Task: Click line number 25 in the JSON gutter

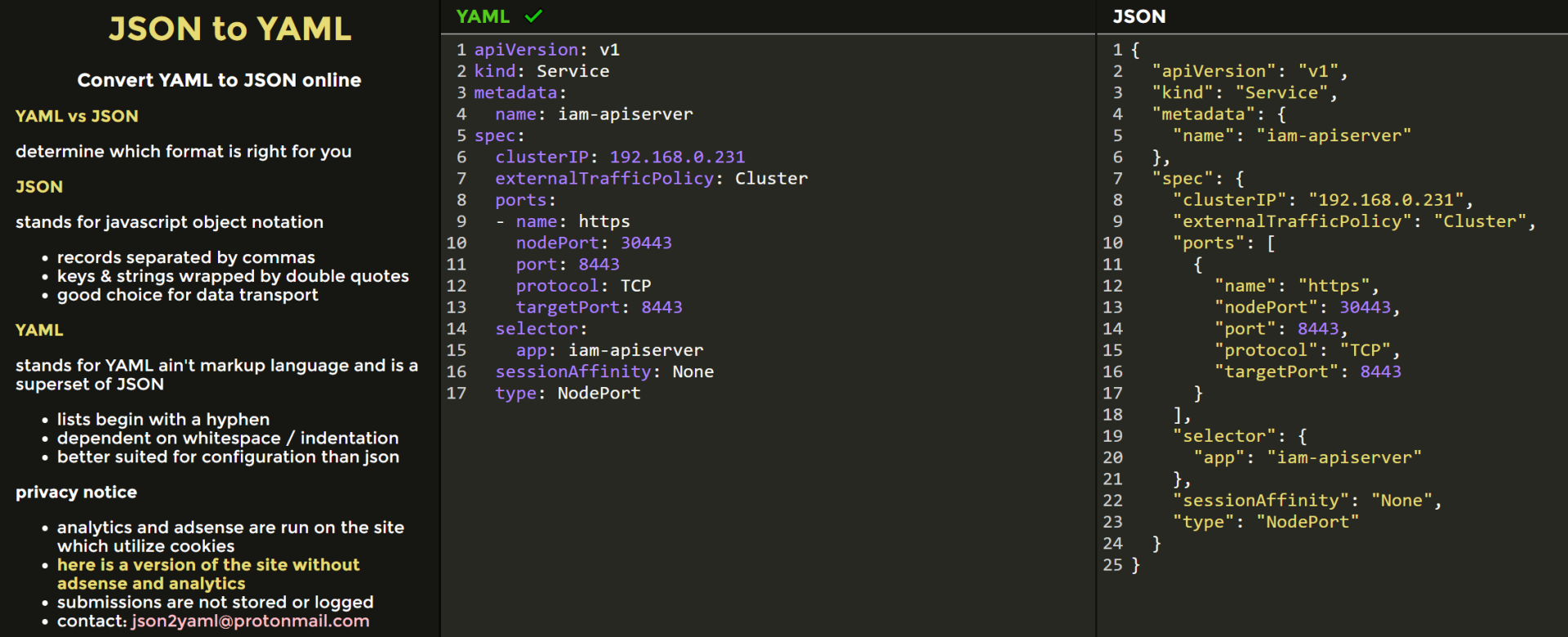Action: tap(1112, 564)
